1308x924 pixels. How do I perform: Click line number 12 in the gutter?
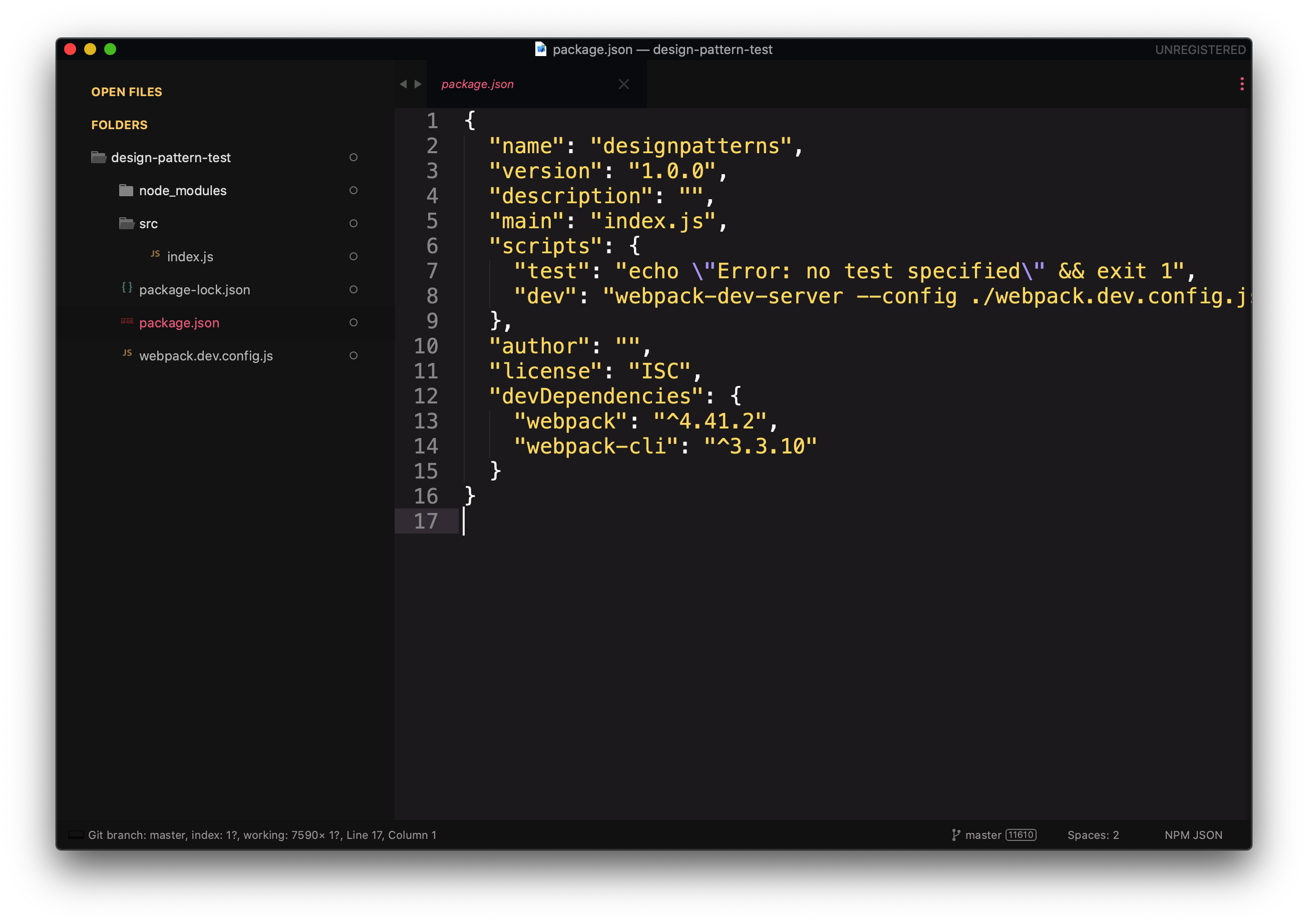click(x=426, y=396)
